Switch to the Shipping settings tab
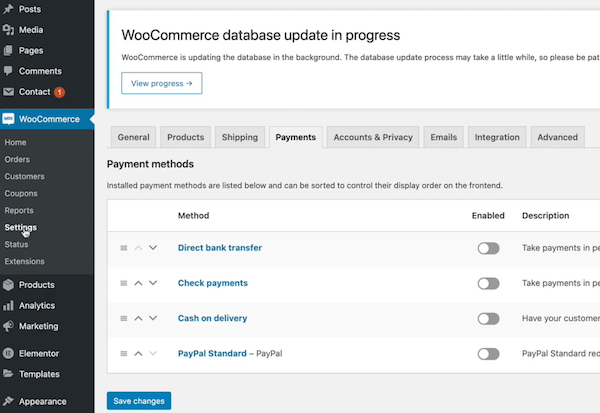The height and width of the screenshot is (413, 600). point(239,137)
